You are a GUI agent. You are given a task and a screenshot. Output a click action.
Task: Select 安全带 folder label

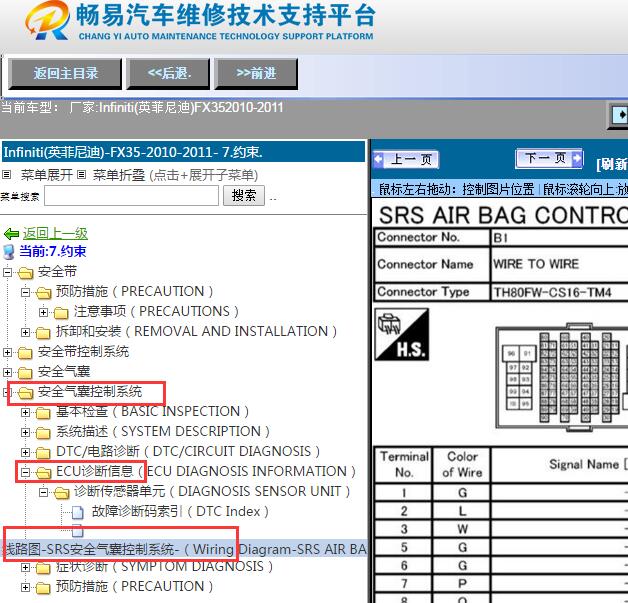[57, 271]
